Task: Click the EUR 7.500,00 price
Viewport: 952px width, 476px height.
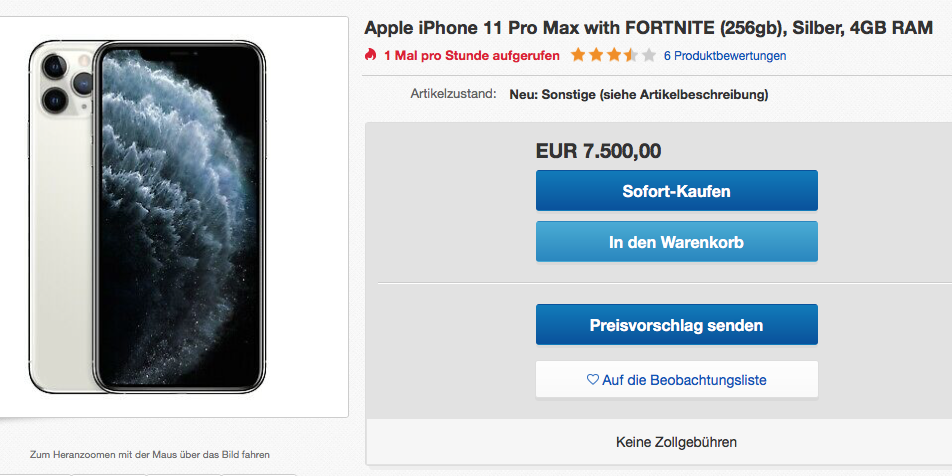Action: click(x=598, y=151)
